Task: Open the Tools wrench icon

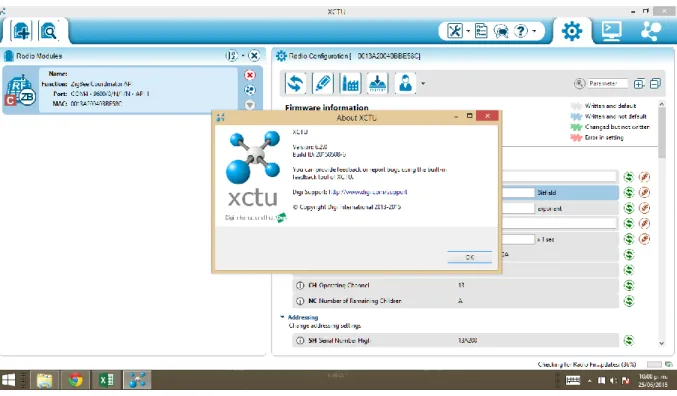Action: 455,31
